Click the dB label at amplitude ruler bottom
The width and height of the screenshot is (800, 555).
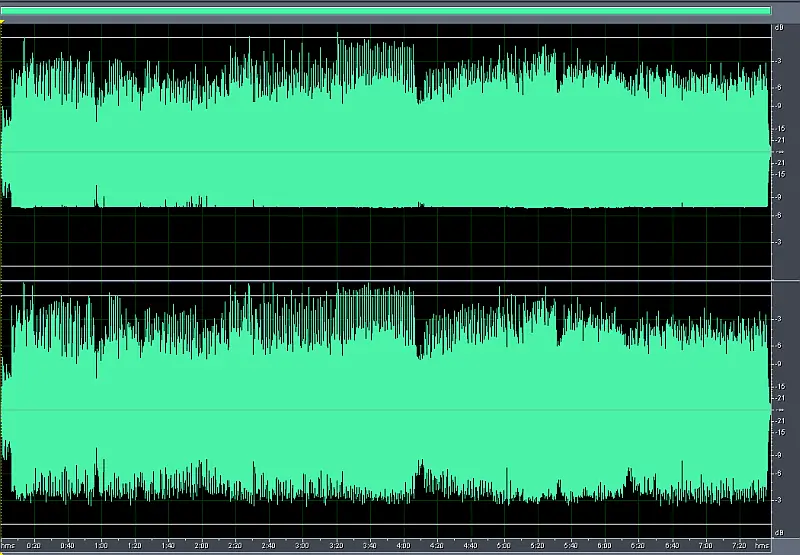(x=779, y=533)
